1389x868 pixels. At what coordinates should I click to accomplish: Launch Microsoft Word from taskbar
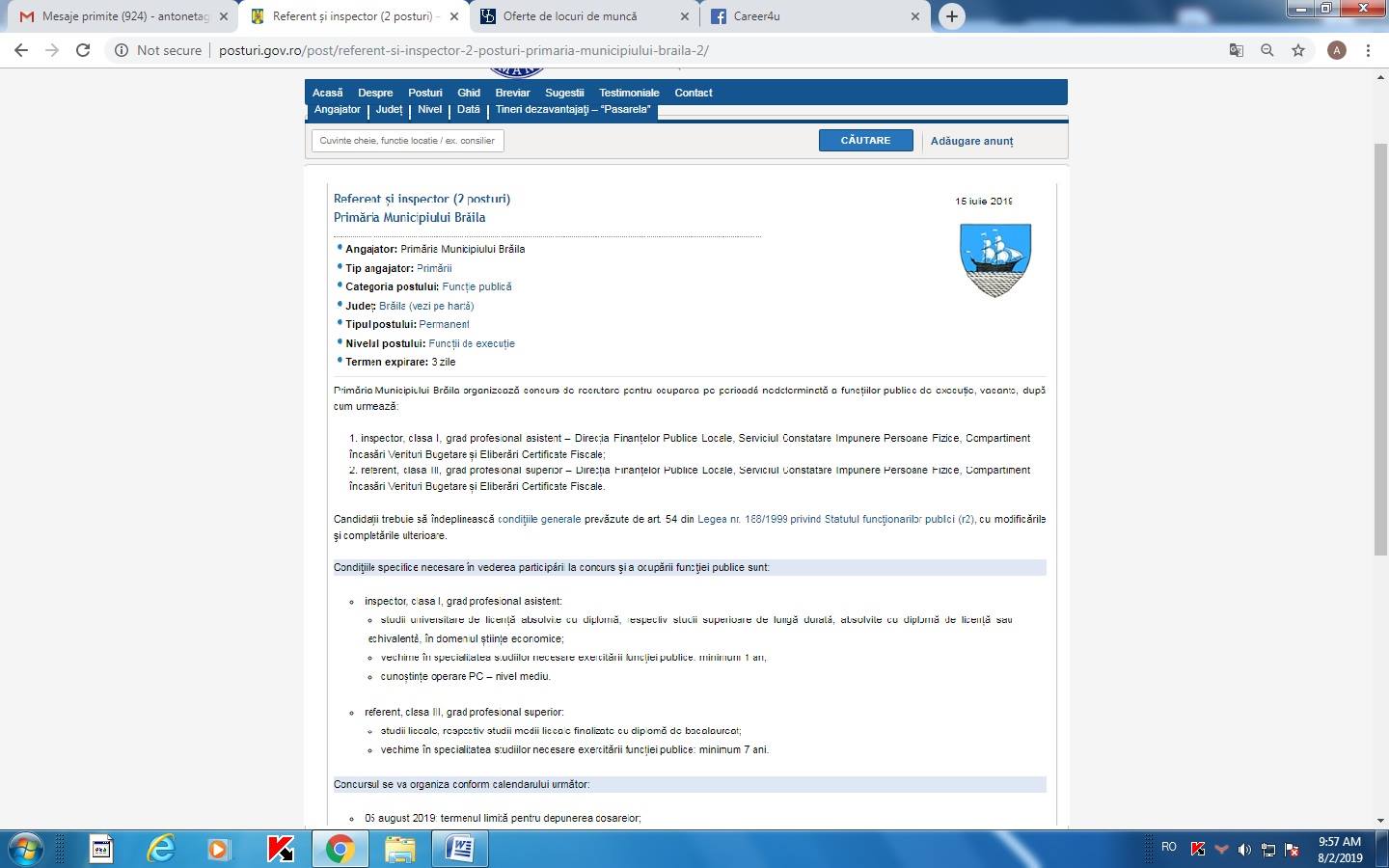click(x=460, y=849)
